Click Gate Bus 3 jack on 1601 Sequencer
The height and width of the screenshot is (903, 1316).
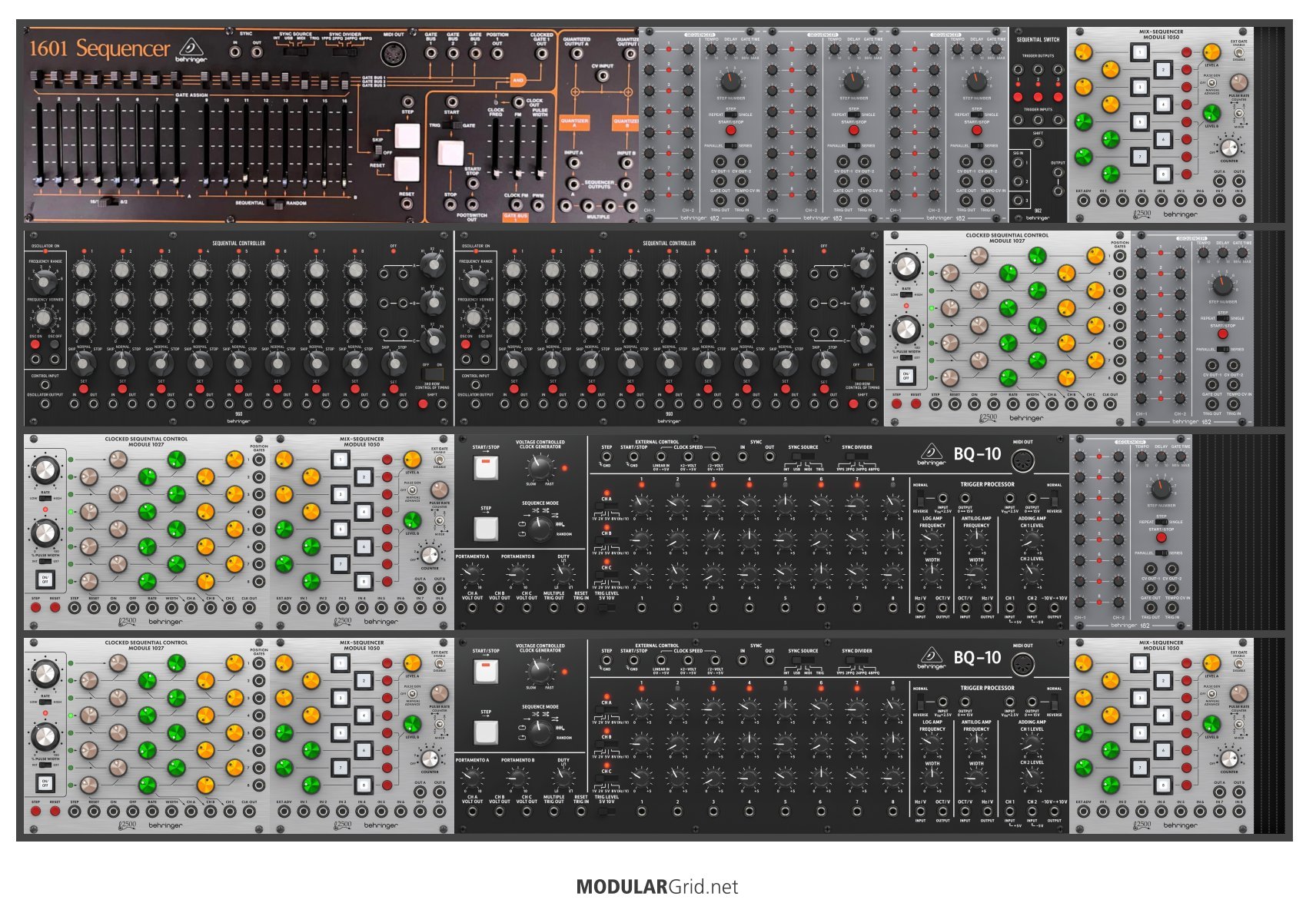pyautogui.click(x=475, y=53)
